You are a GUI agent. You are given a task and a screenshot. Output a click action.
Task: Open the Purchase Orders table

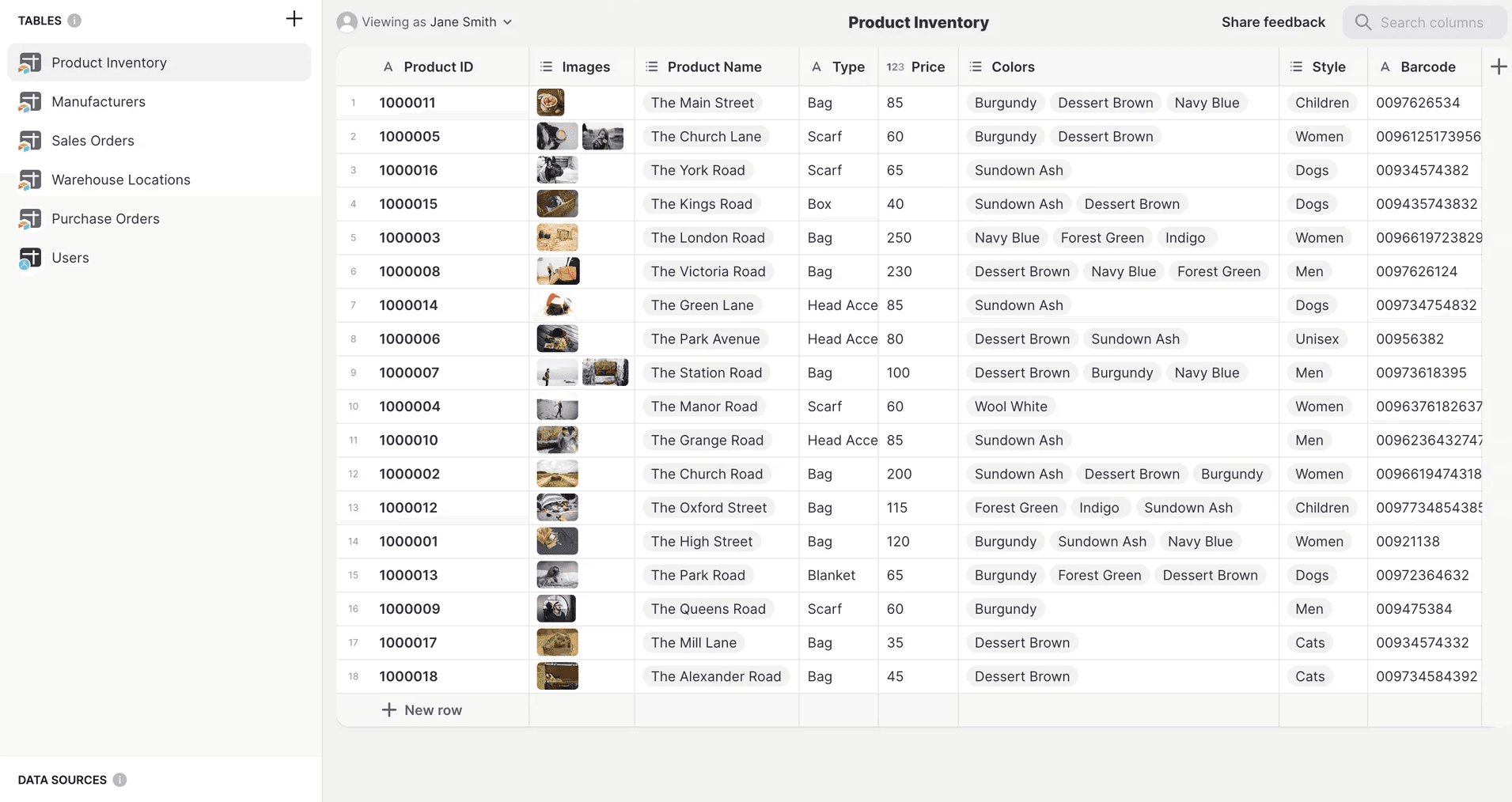coord(105,219)
